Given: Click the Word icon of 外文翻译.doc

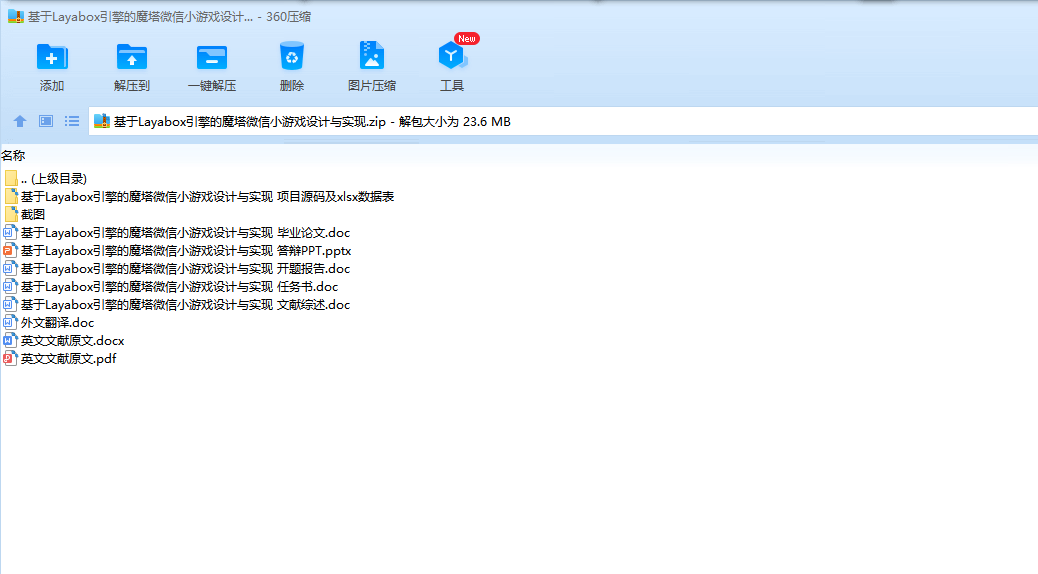Looking at the screenshot, I should 10,322.
